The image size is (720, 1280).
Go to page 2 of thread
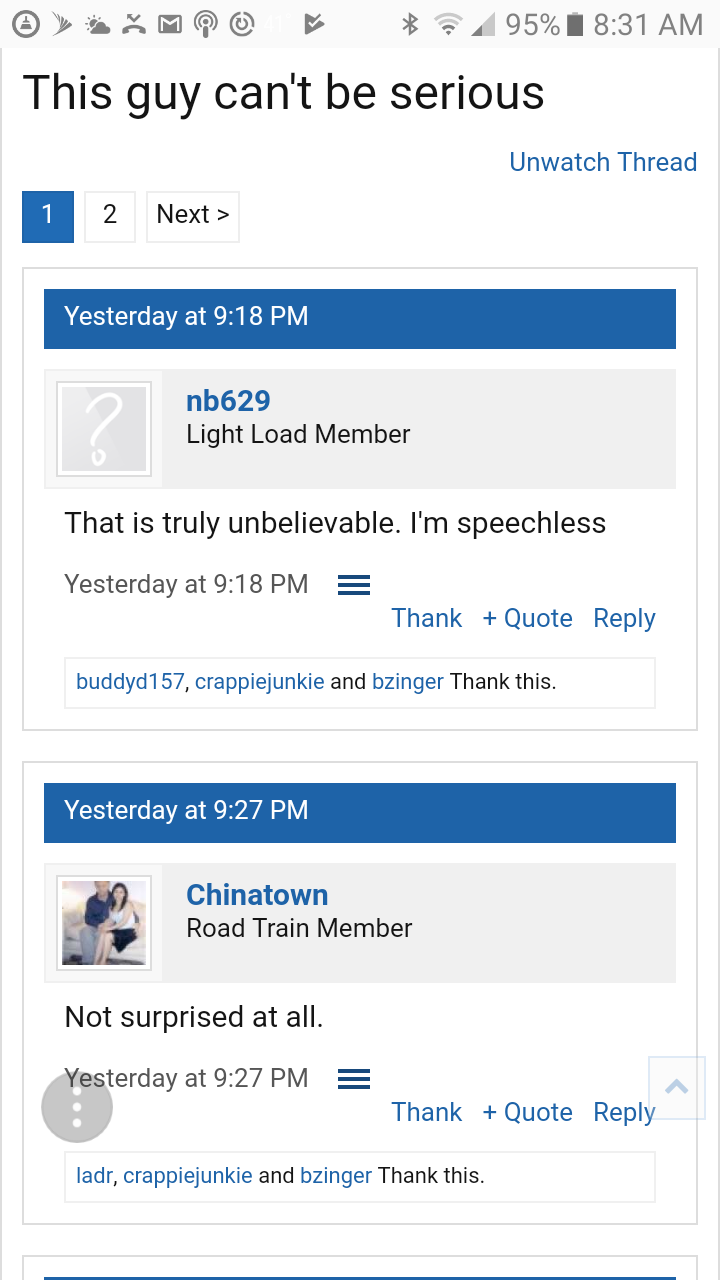point(110,215)
